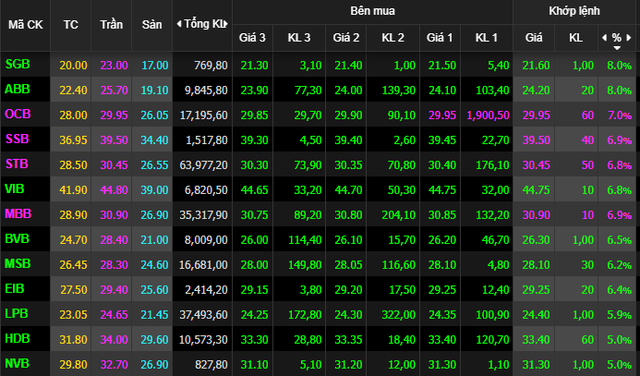Click the right arrow beside Tổng KL header
The width and height of the screenshot is (640, 376).
[x=226, y=24]
